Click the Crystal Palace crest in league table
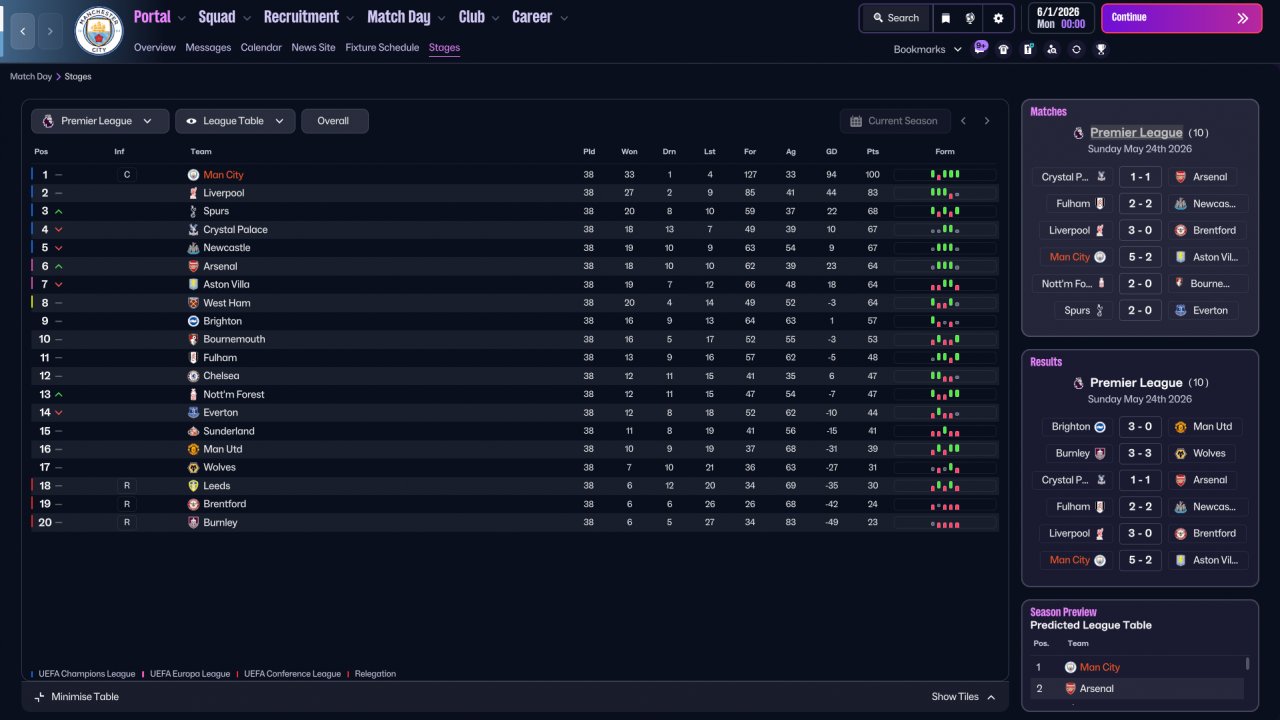Screen dimensions: 1280x720 193,230
